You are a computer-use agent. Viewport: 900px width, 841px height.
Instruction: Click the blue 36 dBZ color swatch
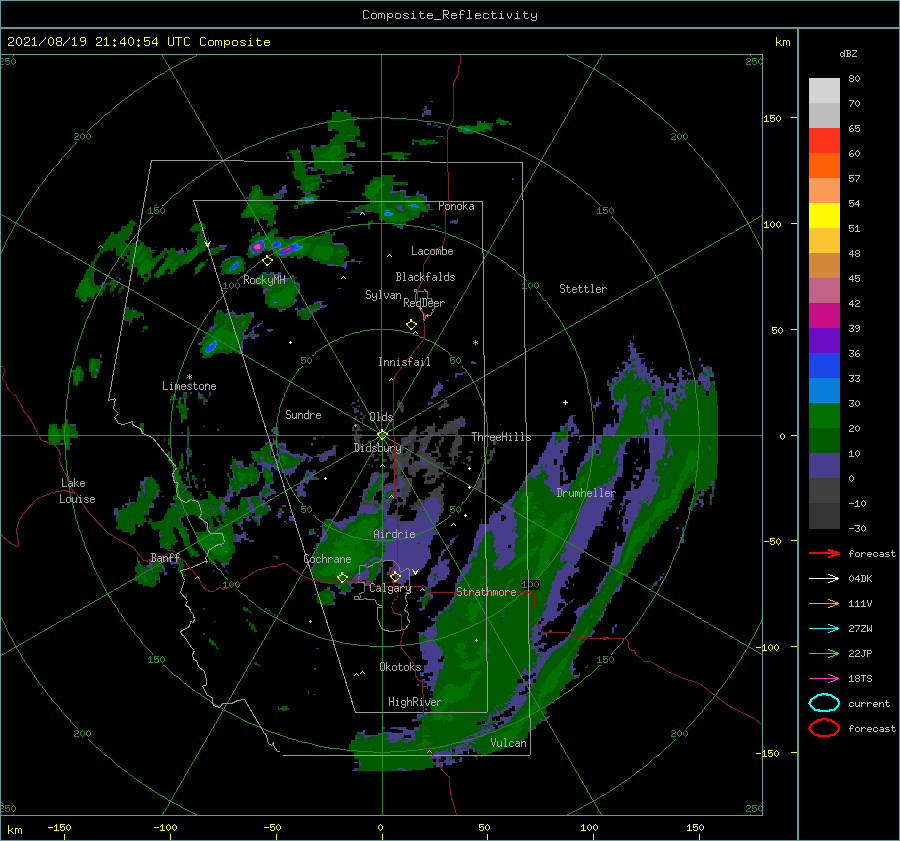(x=824, y=365)
